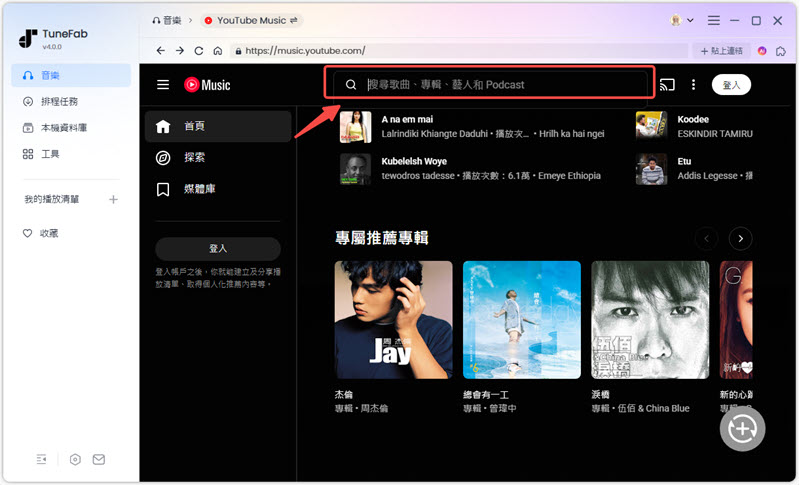Click the Hrilh ka hai ngei album link
Image resolution: width=800 pixels, height=485 pixels.
[x=572, y=134]
